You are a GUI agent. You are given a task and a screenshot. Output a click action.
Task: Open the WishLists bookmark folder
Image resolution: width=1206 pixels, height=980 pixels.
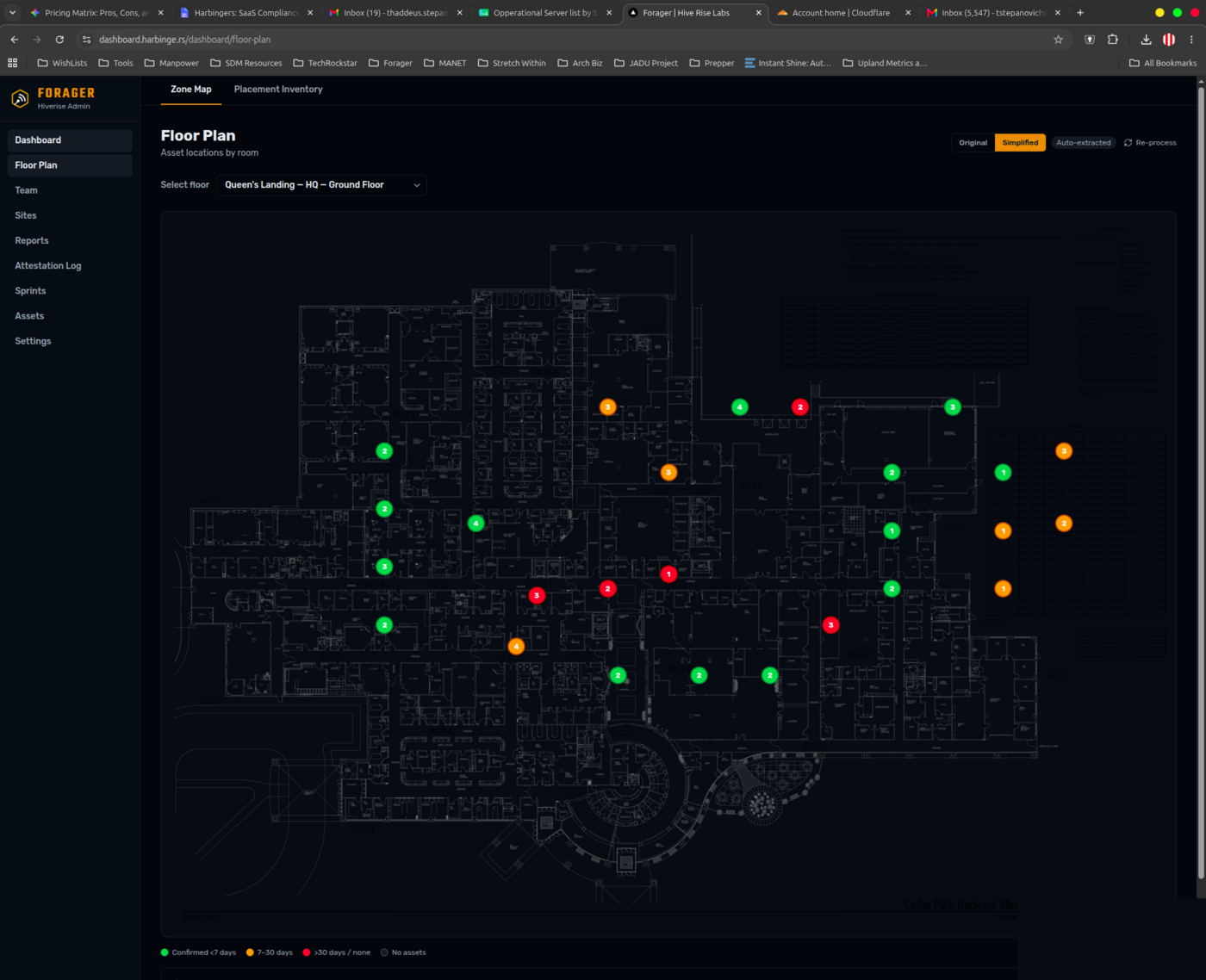click(62, 63)
